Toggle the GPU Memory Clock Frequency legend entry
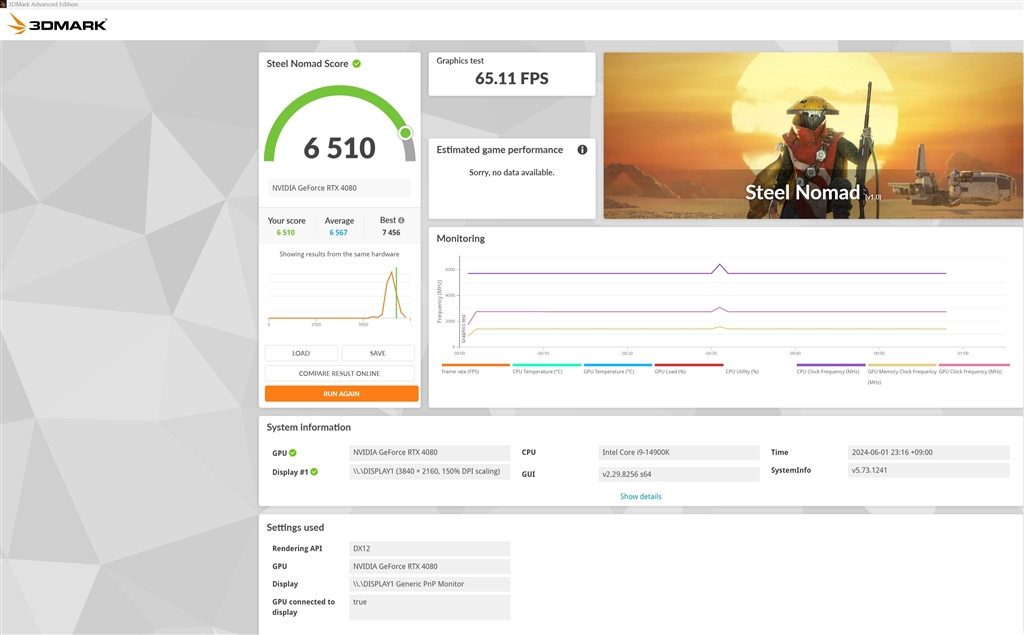 point(902,374)
